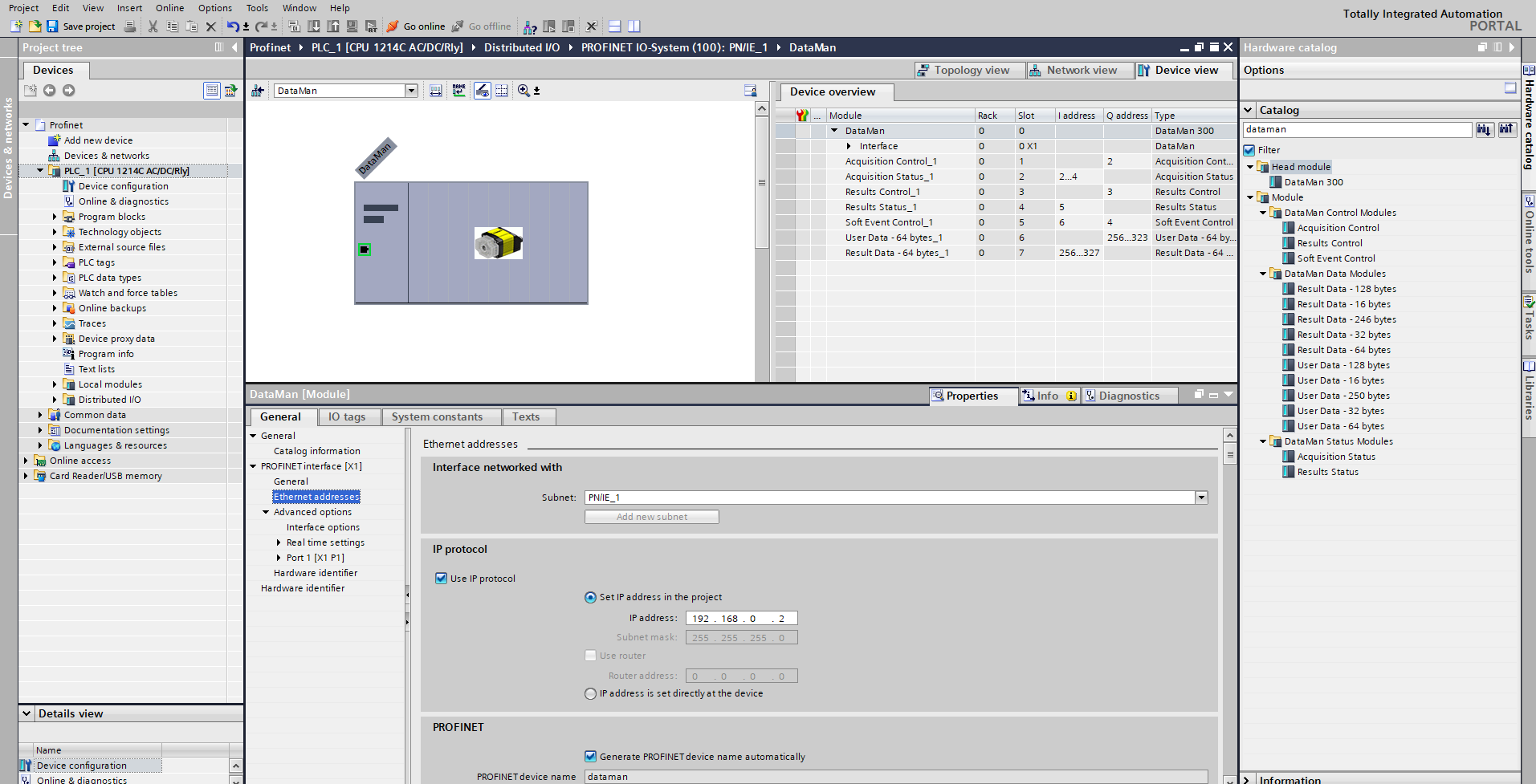Open the IO tags tab
This screenshot has height=784, width=1536.
click(346, 417)
